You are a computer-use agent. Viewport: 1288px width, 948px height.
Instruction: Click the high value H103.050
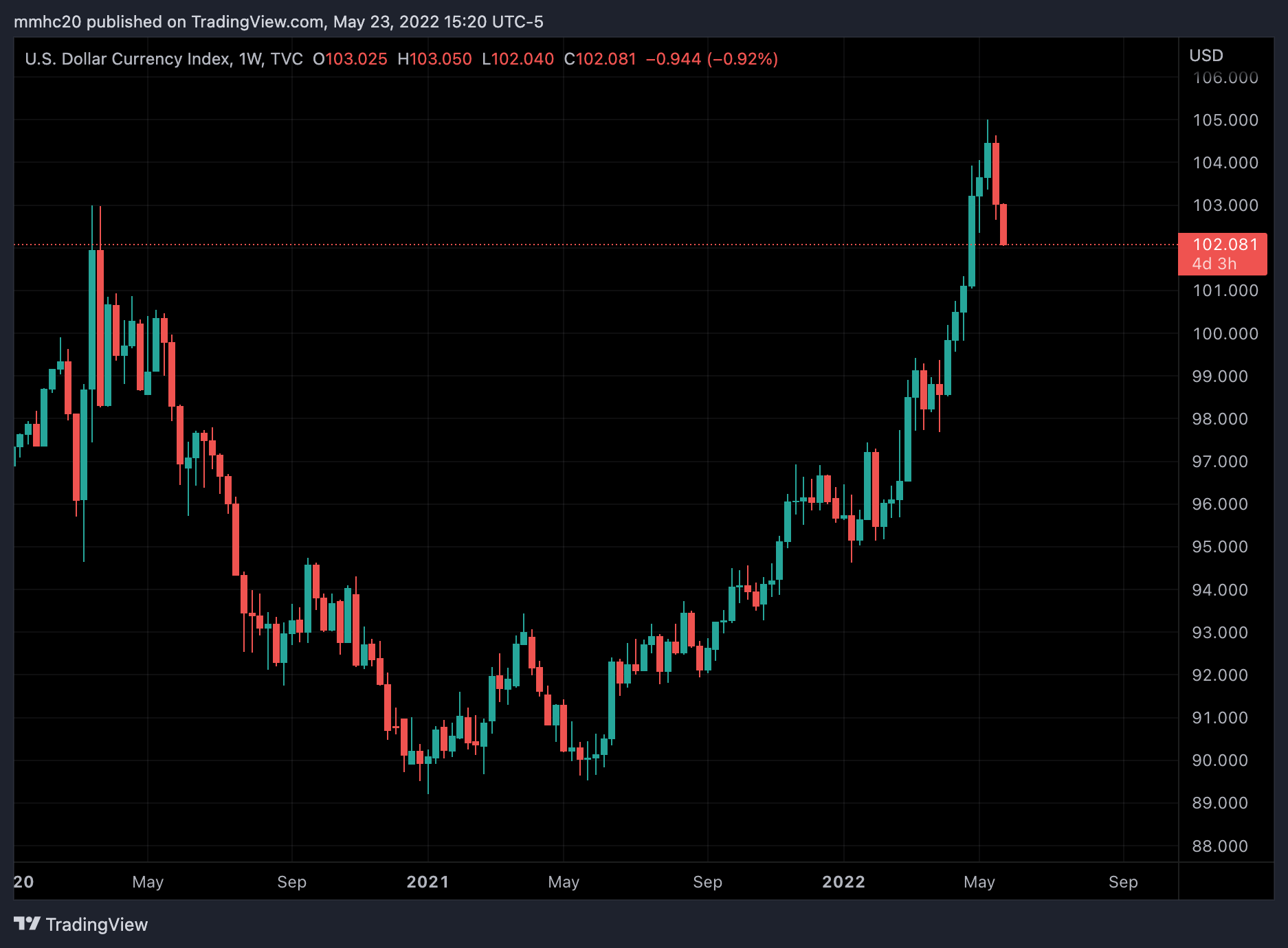(434, 59)
